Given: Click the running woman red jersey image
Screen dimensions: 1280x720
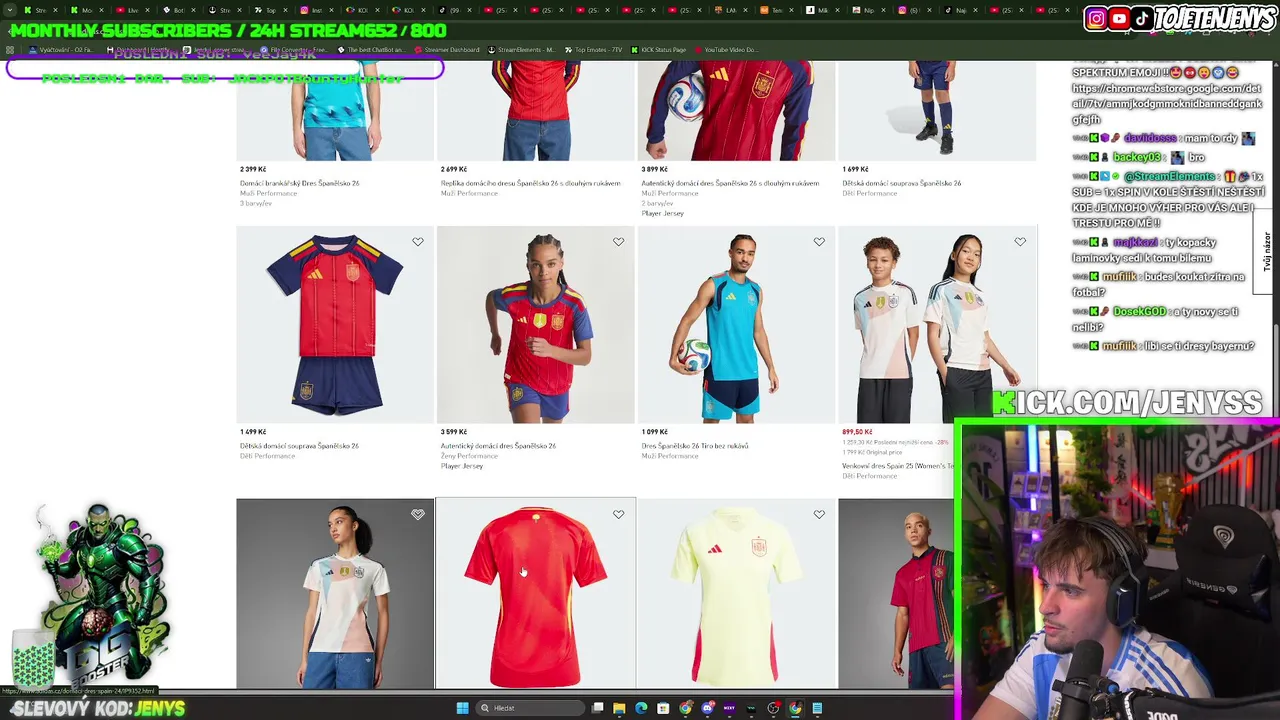Looking at the screenshot, I should (536, 325).
